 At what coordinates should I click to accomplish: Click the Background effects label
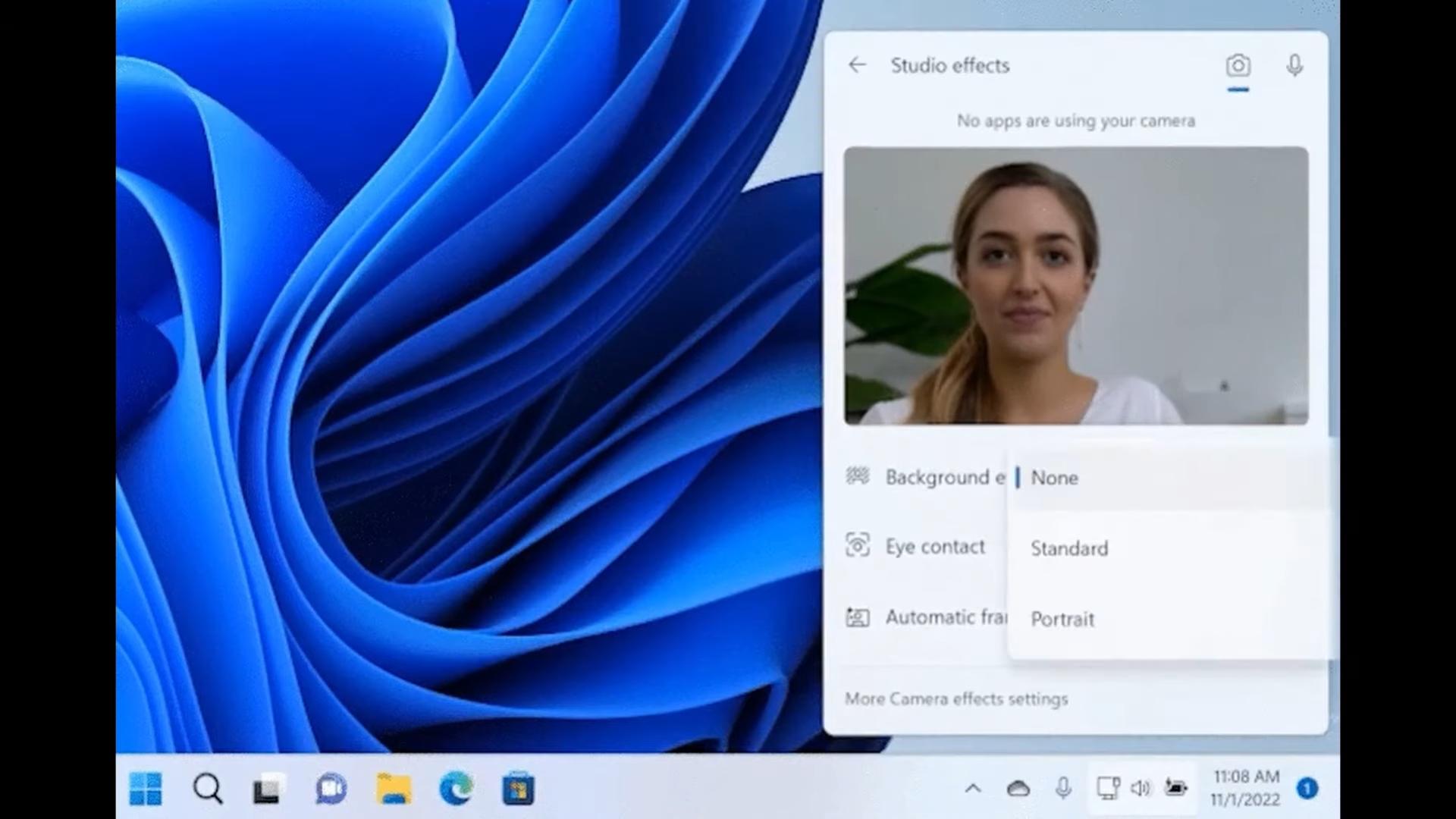946,478
